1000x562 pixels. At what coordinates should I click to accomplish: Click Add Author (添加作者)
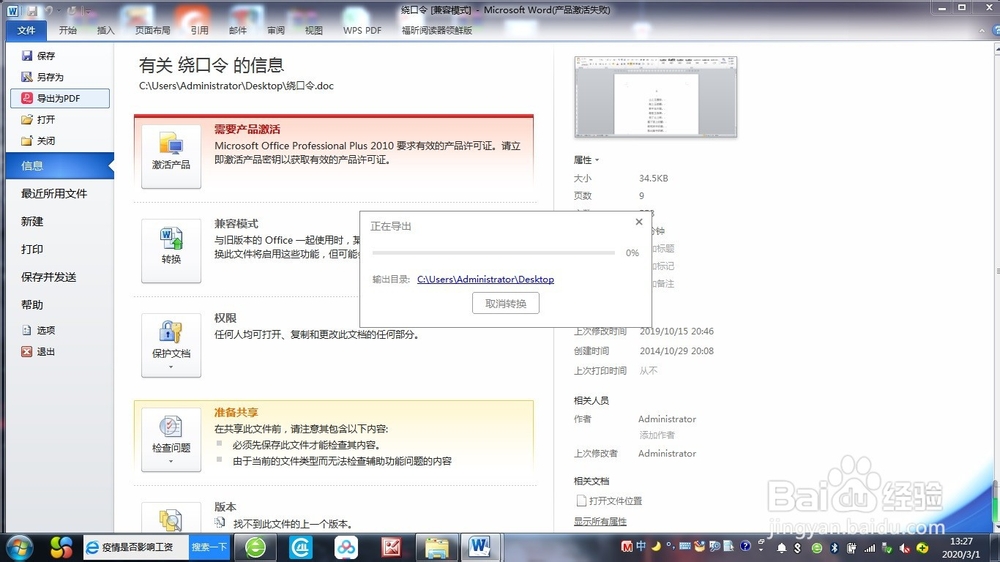657,435
